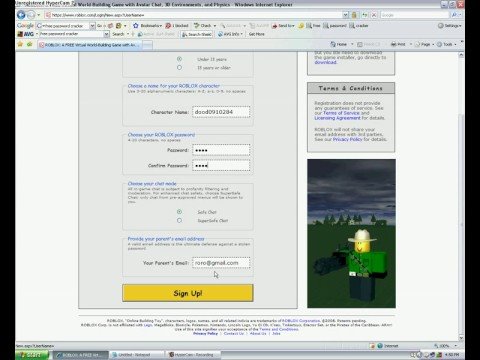
Task: Click the security lock icon in address bar
Action: pyautogui.click(x=354, y=15)
